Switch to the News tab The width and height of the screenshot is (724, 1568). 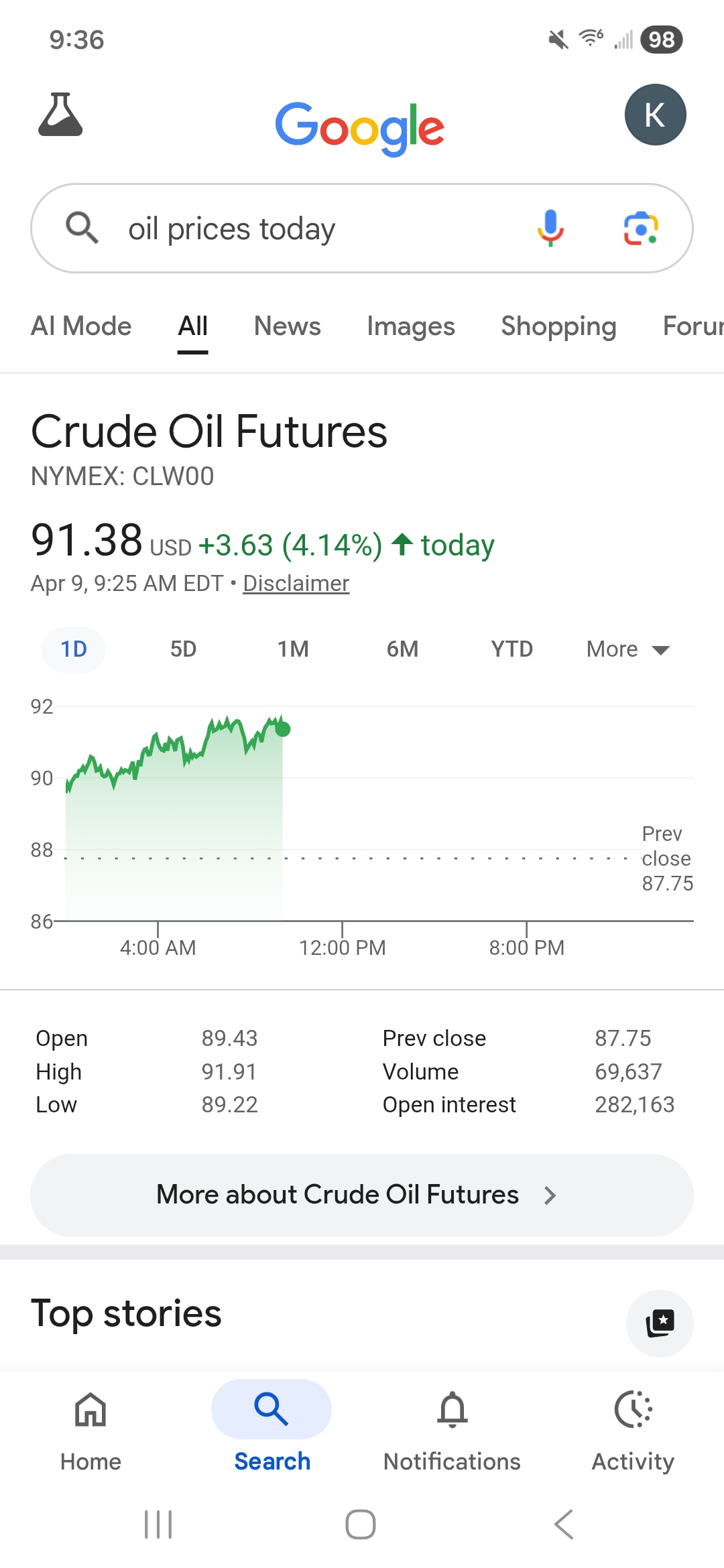pos(287,326)
